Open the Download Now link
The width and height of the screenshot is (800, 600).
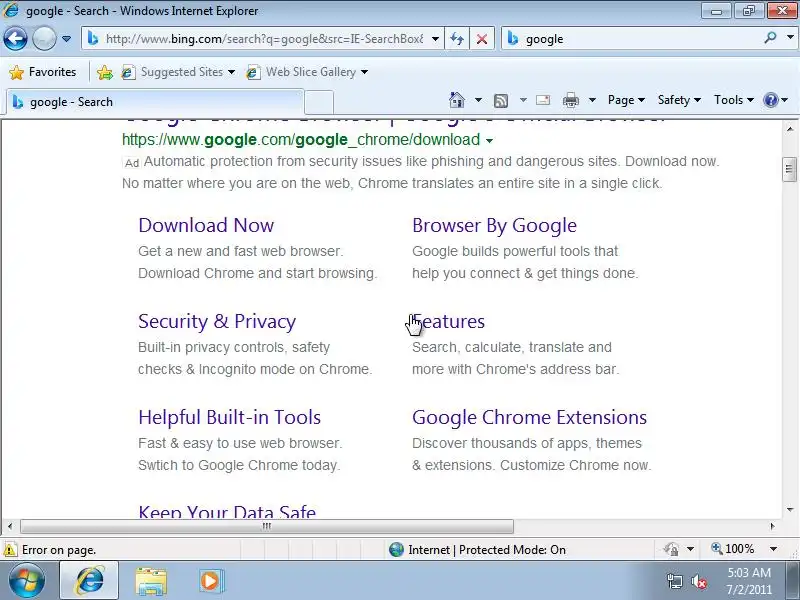tap(206, 225)
